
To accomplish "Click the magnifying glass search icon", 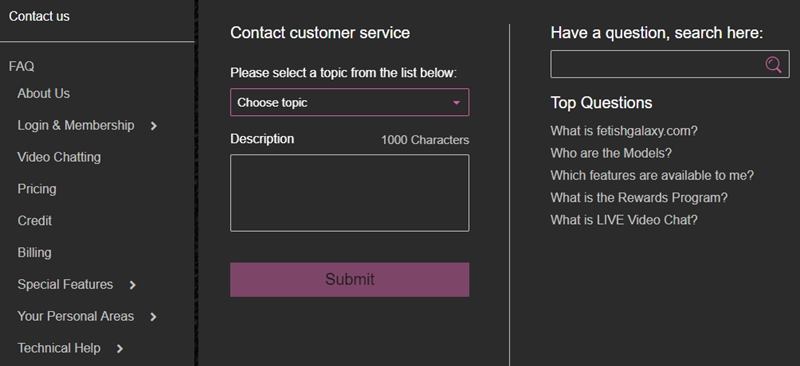I will [x=773, y=64].
